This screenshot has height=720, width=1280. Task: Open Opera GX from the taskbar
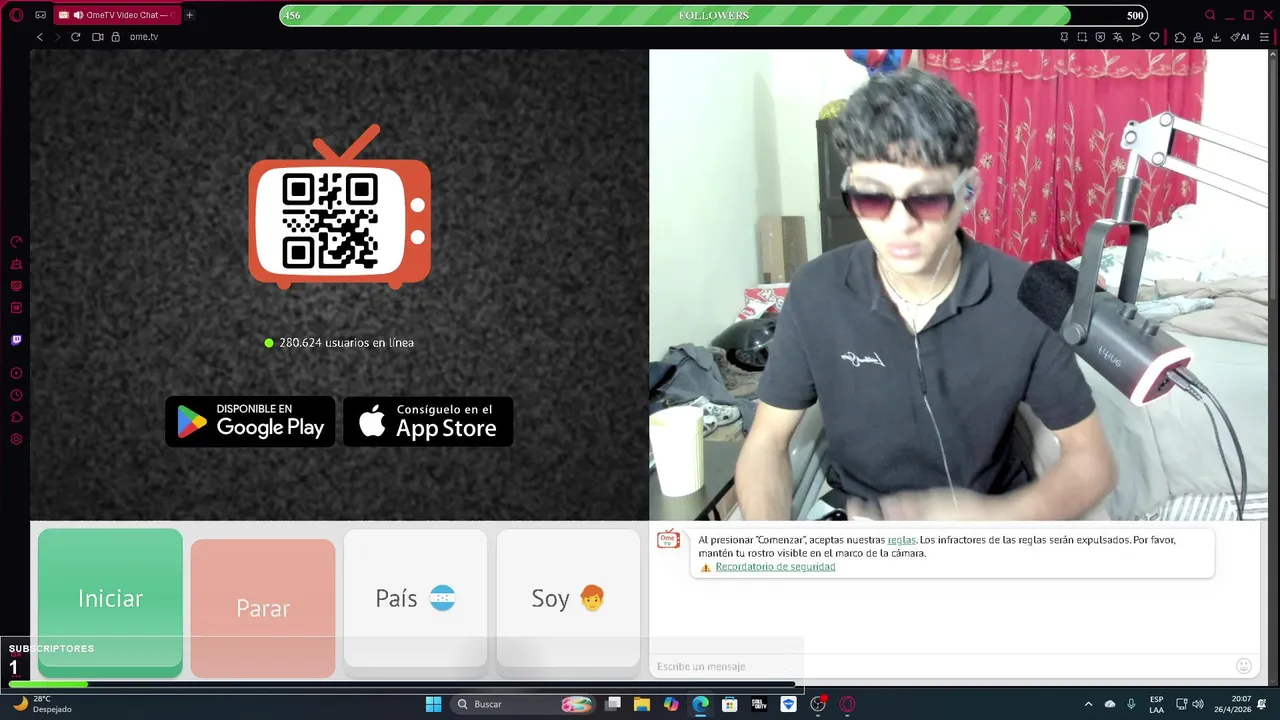click(847, 704)
